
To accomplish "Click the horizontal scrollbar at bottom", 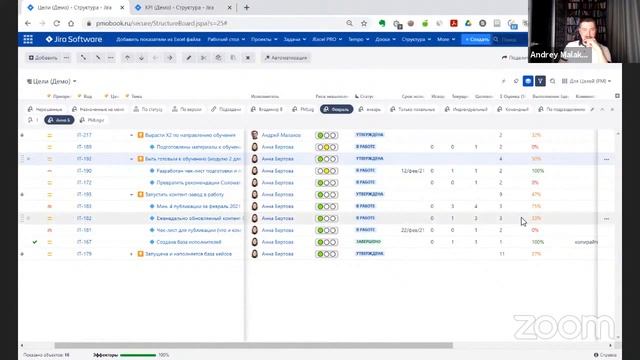I will [253, 345].
